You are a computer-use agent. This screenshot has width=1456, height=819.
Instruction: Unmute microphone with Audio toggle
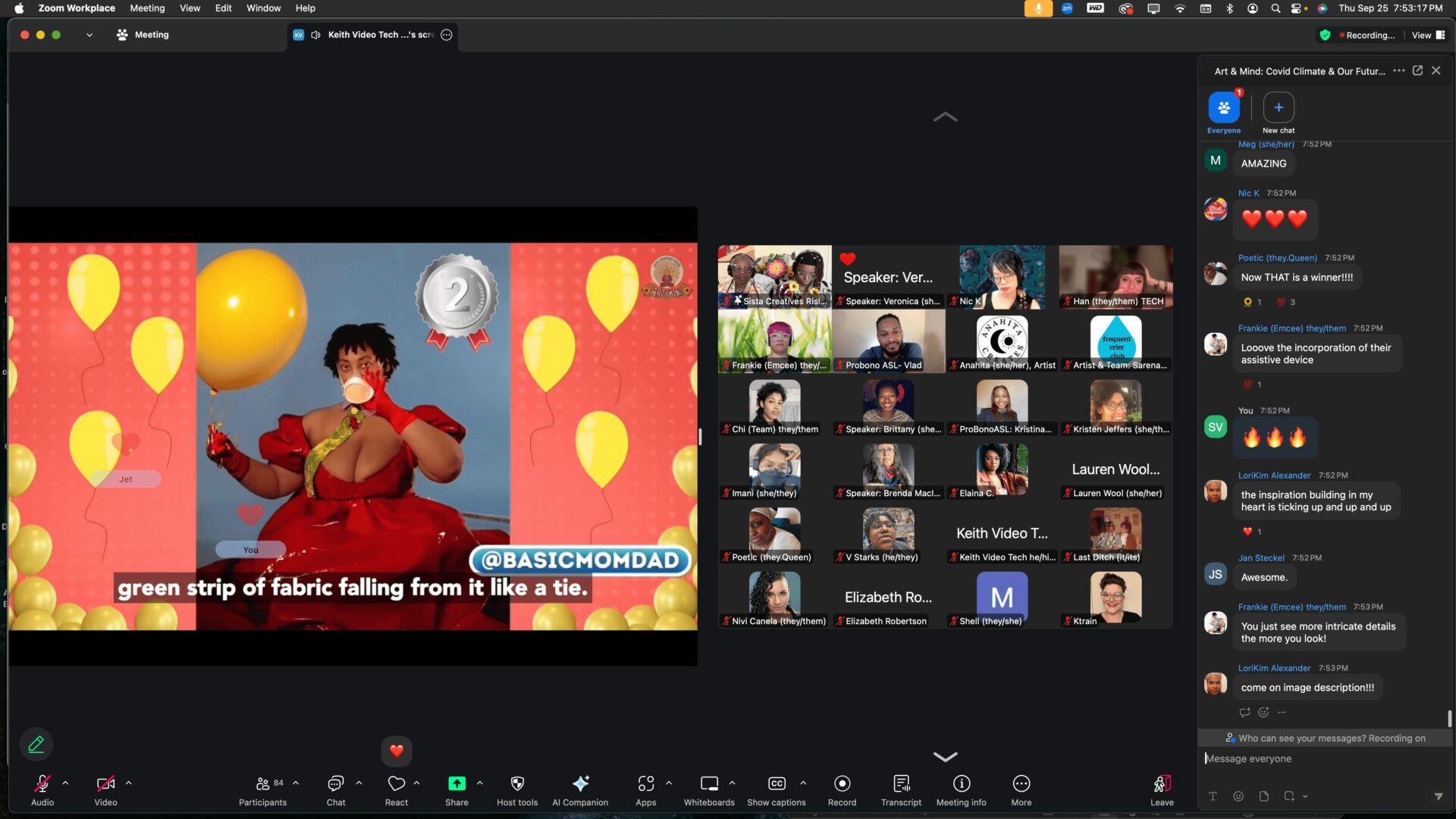pyautogui.click(x=42, y=784)
